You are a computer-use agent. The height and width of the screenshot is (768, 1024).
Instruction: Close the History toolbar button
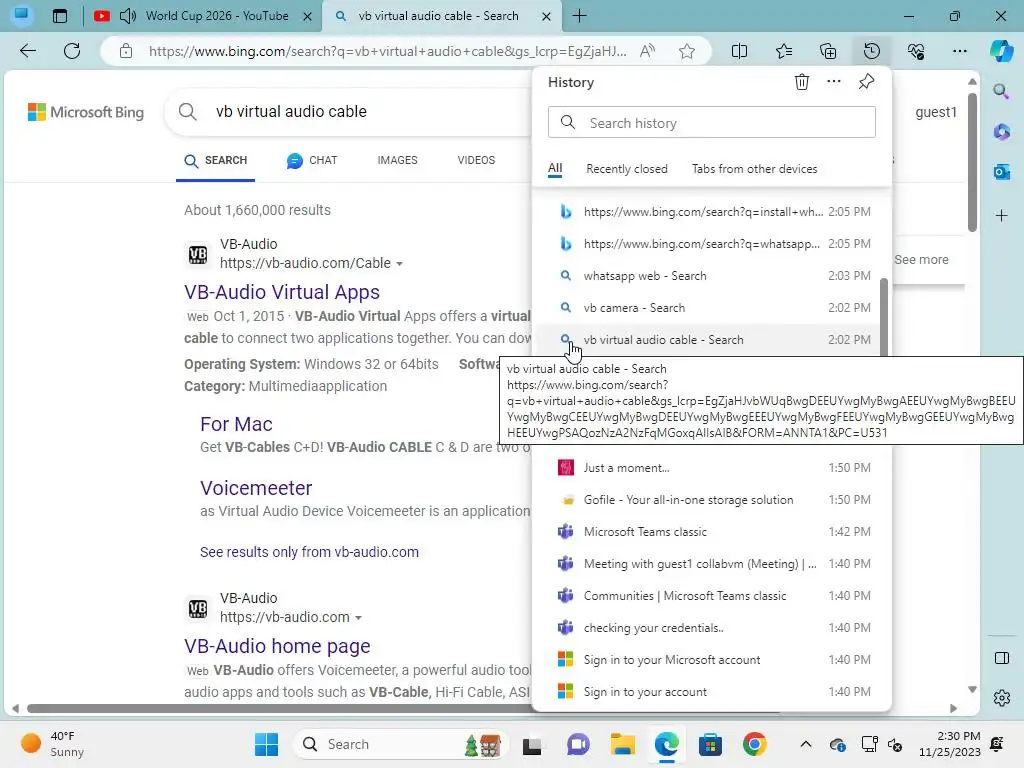point(872,51)
